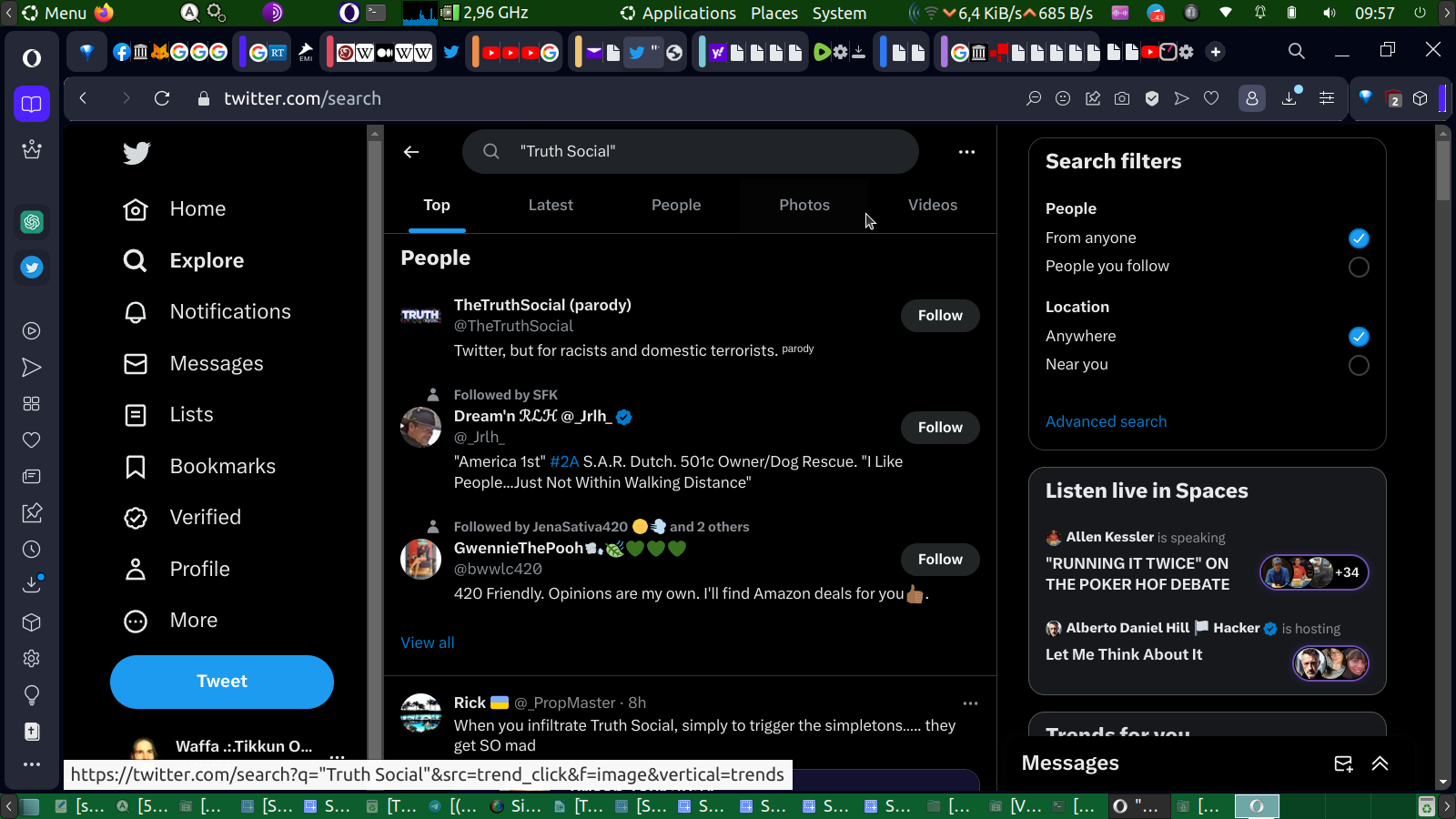Open the Menu button in top panel
Image resolution: width=1456 pixels, height=819 pixels.
[55, 13]
